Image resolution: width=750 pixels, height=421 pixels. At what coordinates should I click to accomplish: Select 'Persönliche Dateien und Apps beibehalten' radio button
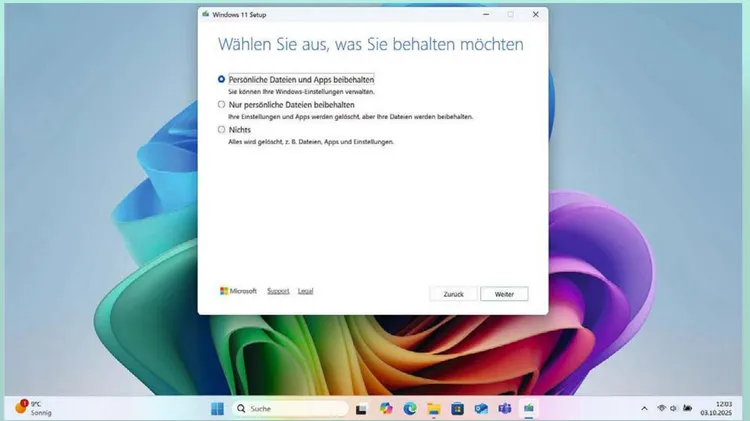(x=221, y=79)
